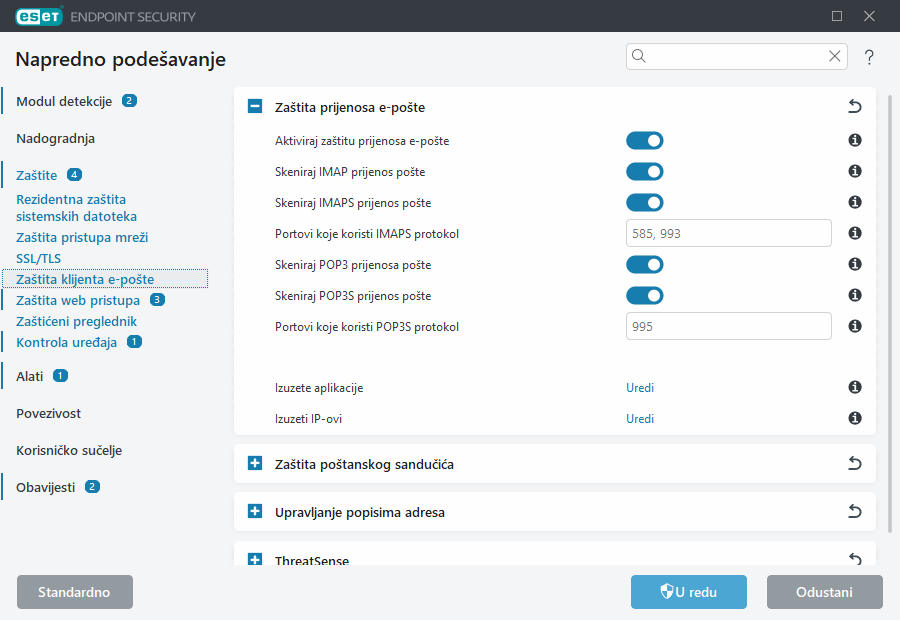Revert Zaštita poštanskog sandučića section settings

pyautogui.click(x=854, y=464)
